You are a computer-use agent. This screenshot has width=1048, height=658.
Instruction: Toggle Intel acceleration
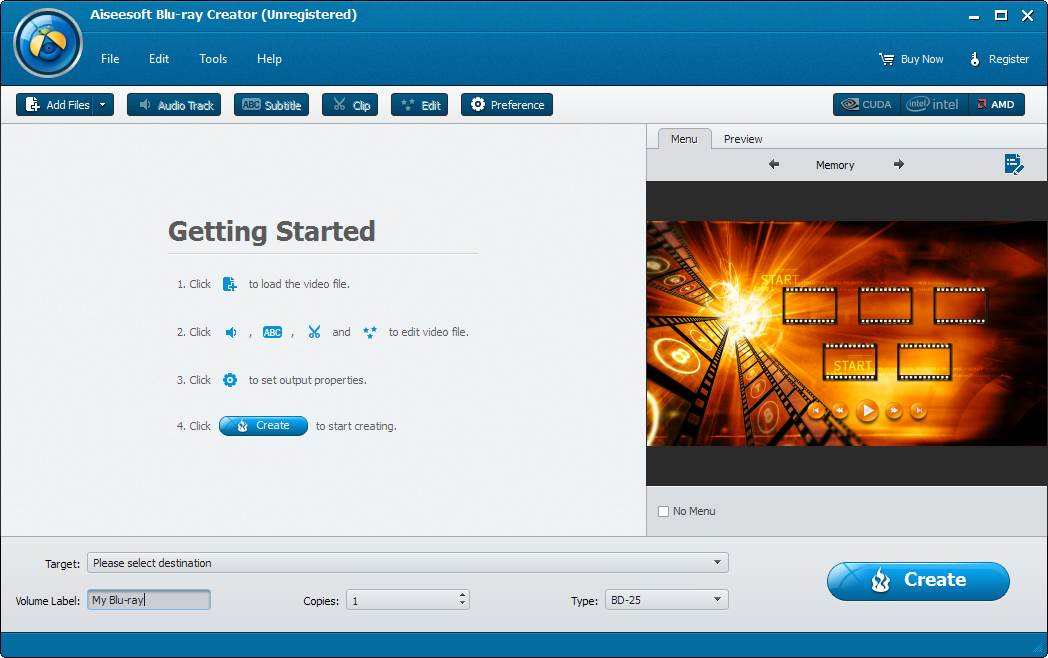933,103
